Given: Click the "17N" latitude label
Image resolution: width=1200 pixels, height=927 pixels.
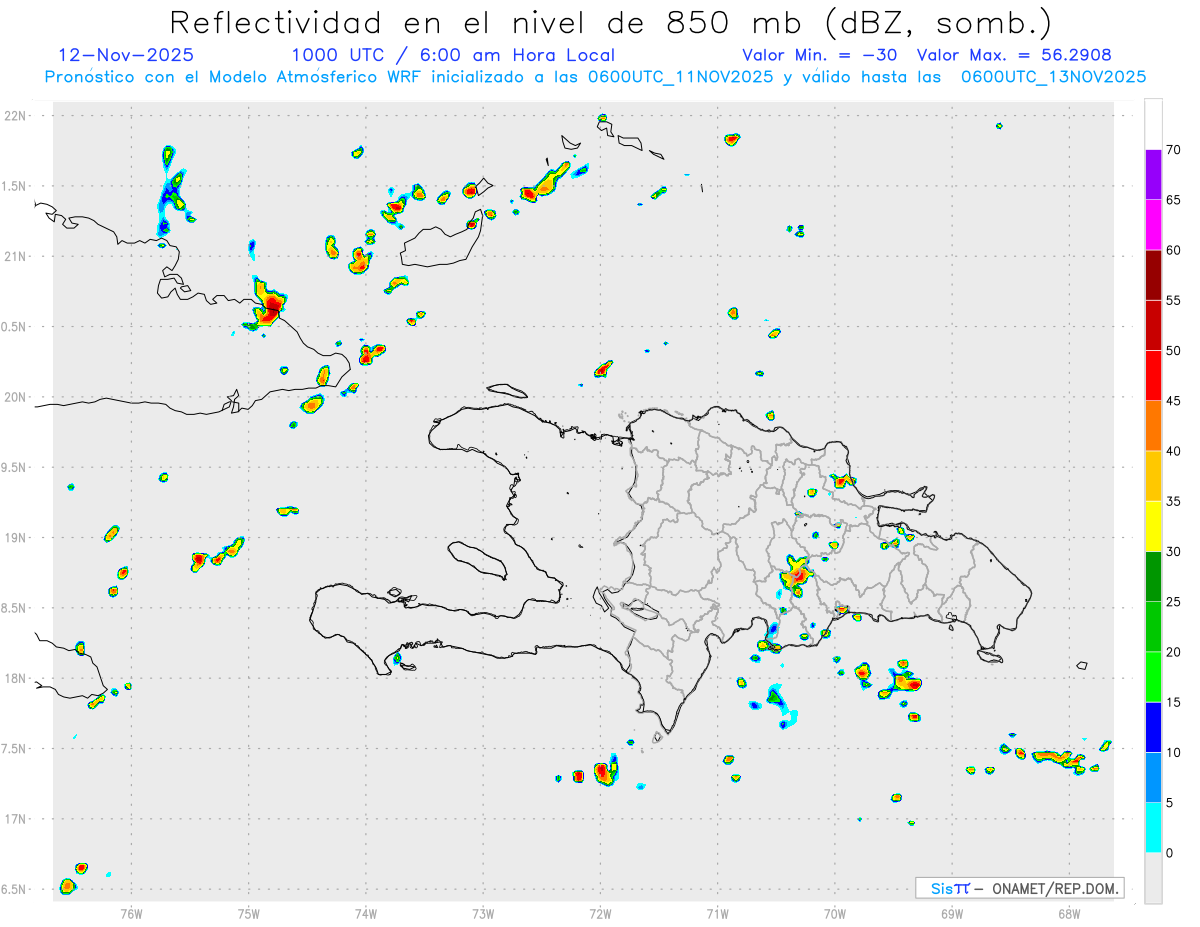Looking at the screenshot, I should click(x=17, y=819).
